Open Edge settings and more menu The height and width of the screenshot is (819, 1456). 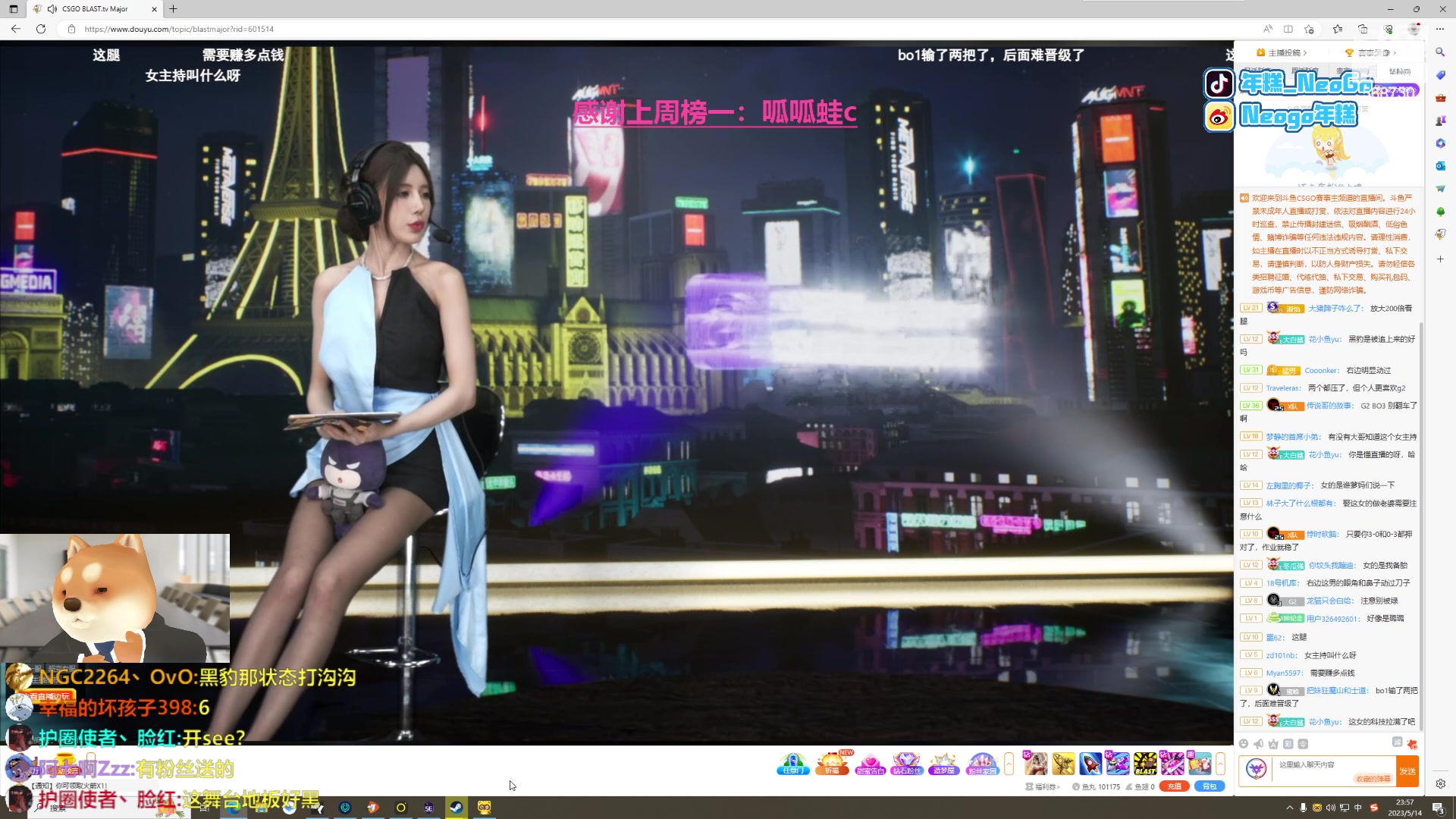[1439, 29]
